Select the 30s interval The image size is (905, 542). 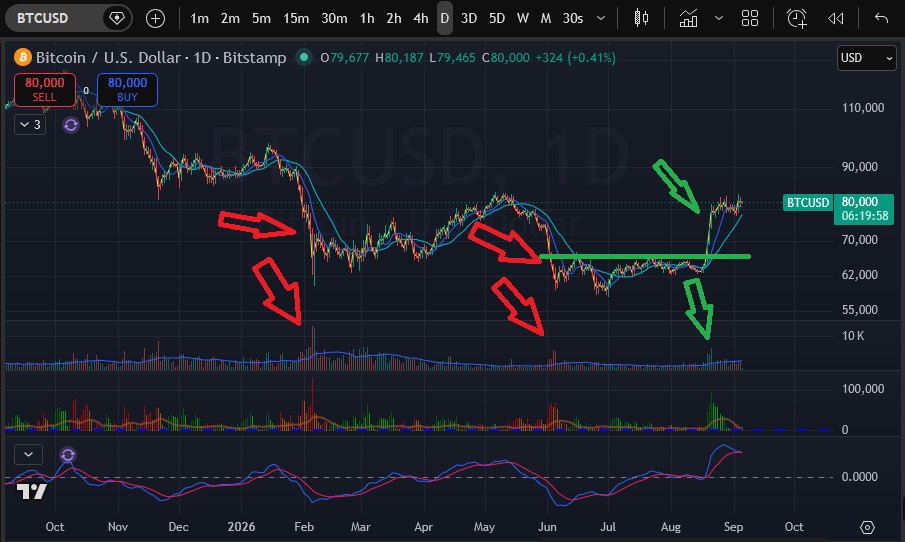point(573,18)
